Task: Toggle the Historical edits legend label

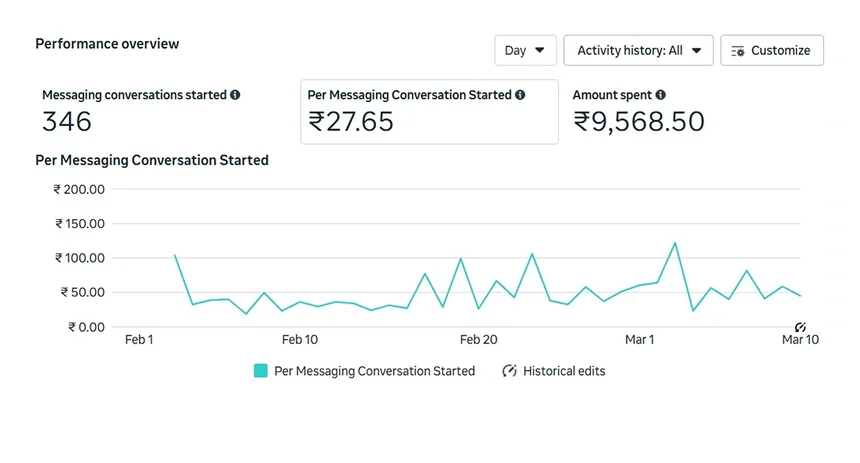Action: 564,371
